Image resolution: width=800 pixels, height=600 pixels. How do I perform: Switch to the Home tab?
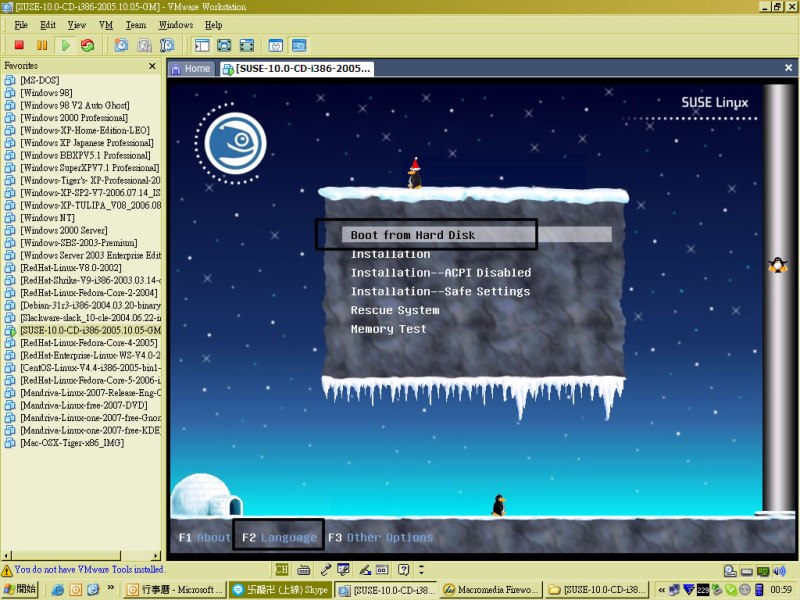pyautogui.click(x=192, y=69)
